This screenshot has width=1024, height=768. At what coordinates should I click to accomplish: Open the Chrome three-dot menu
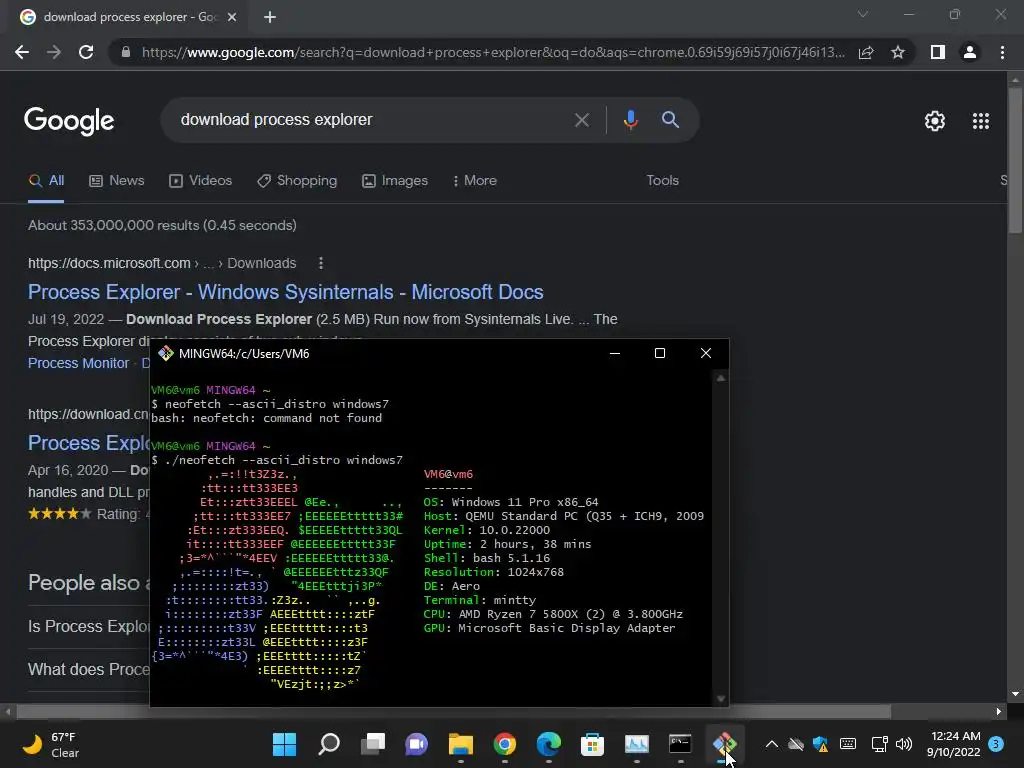click(x=1002, y=52)
